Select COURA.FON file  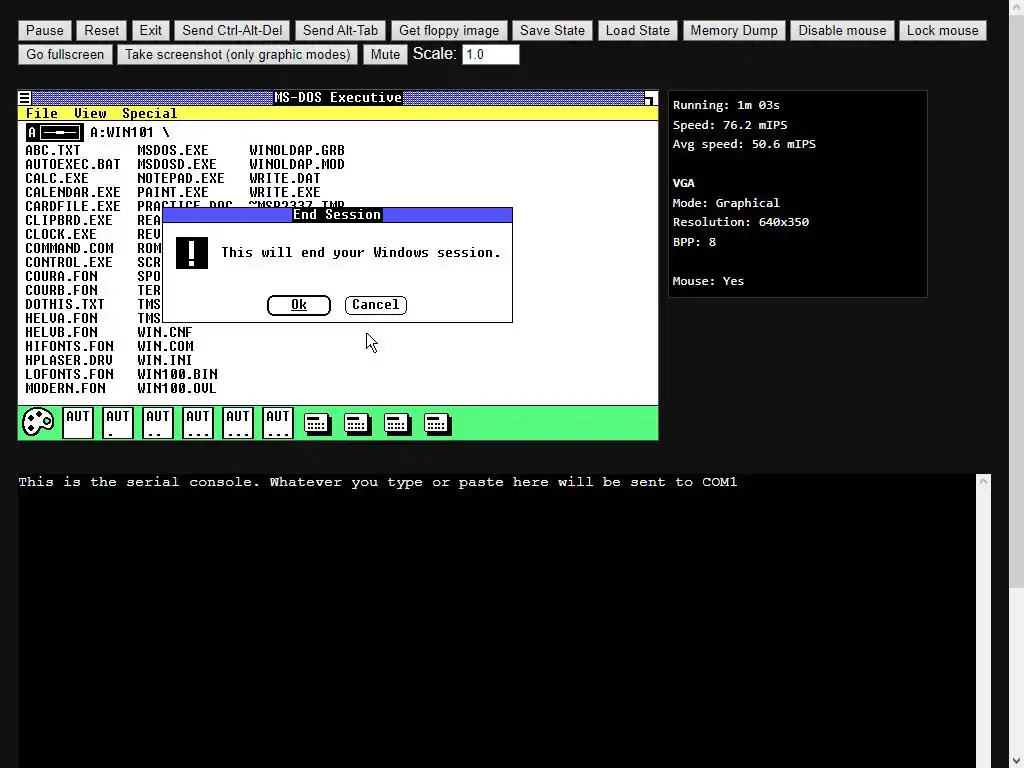coord(61,276)
